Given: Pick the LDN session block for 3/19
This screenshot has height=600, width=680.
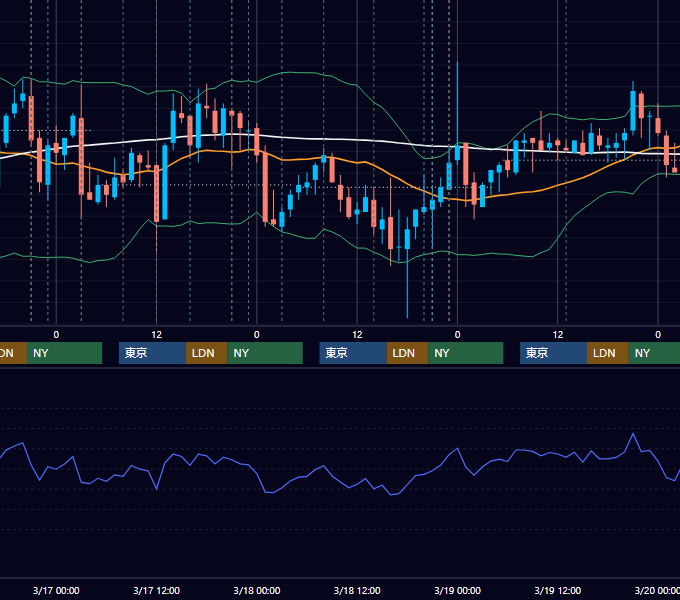Looking at the screenshot, I should click(608, 353).
